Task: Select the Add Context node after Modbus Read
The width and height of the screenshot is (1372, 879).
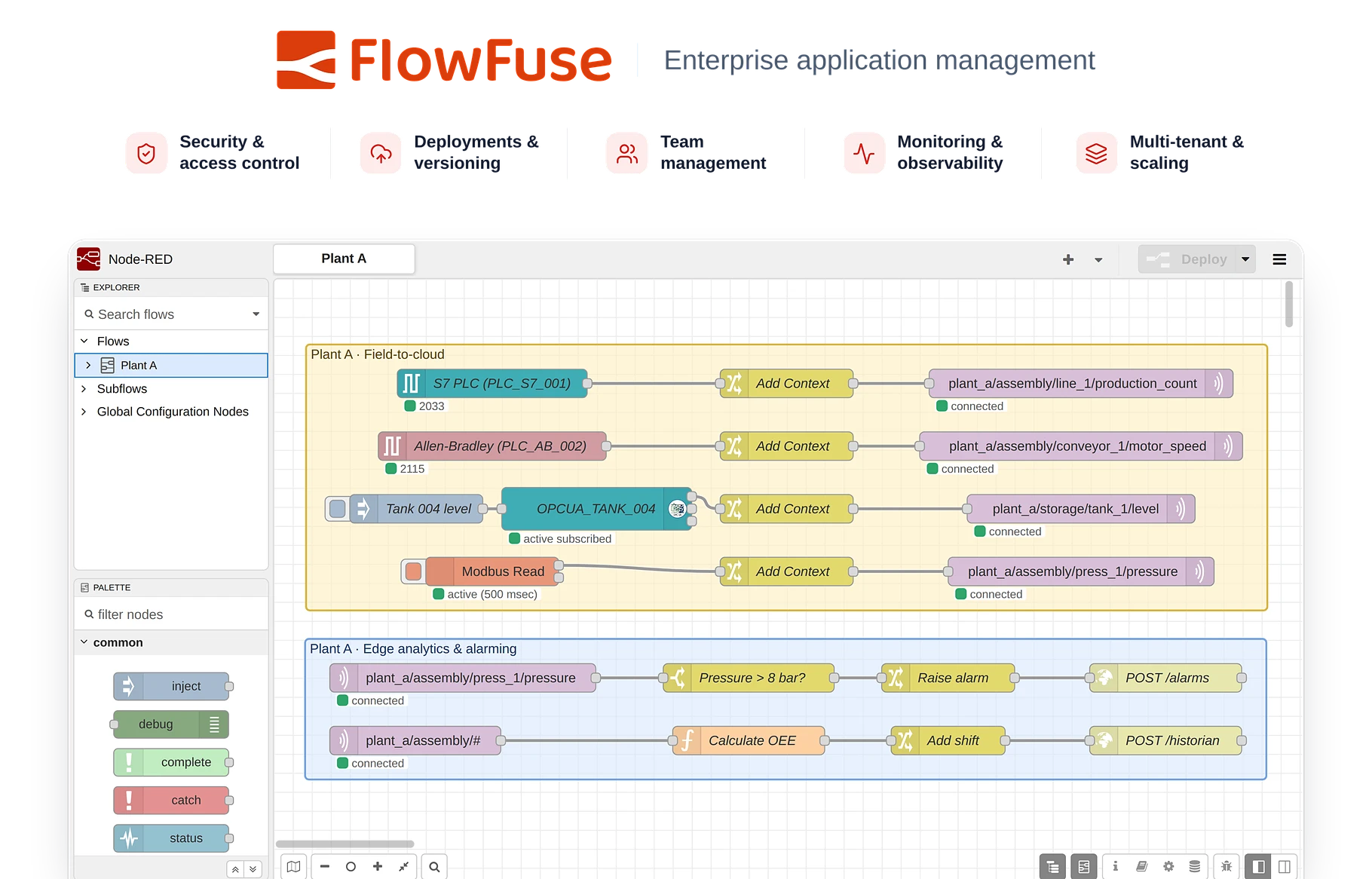Action: (786, 571)
